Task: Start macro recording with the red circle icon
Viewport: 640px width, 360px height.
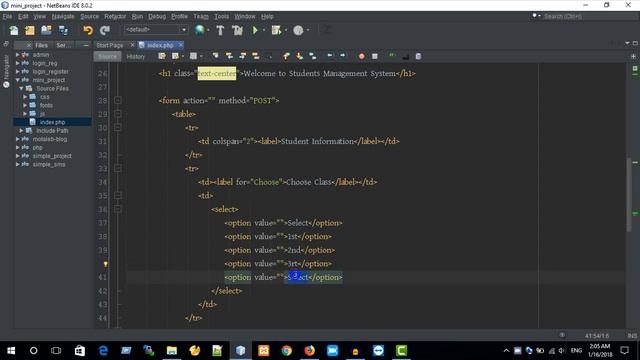Action: (x=361, y=56)
